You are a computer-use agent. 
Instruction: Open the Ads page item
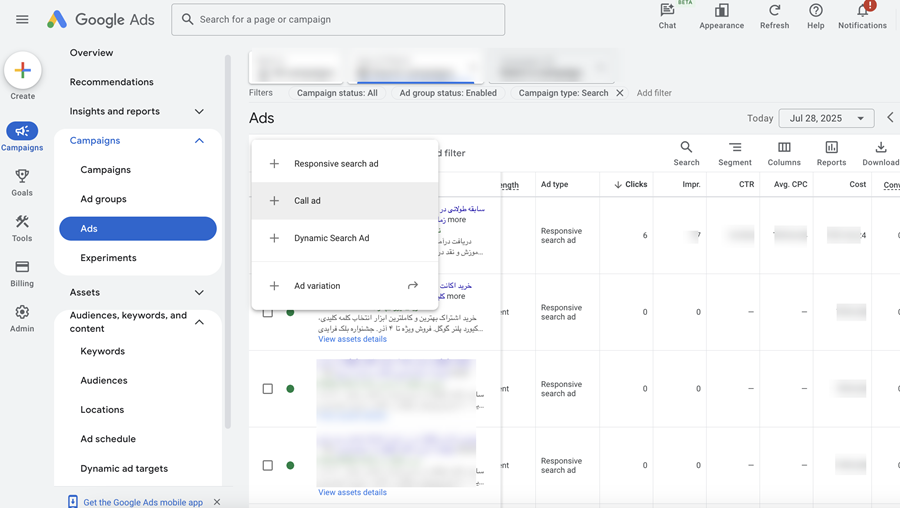138,228
